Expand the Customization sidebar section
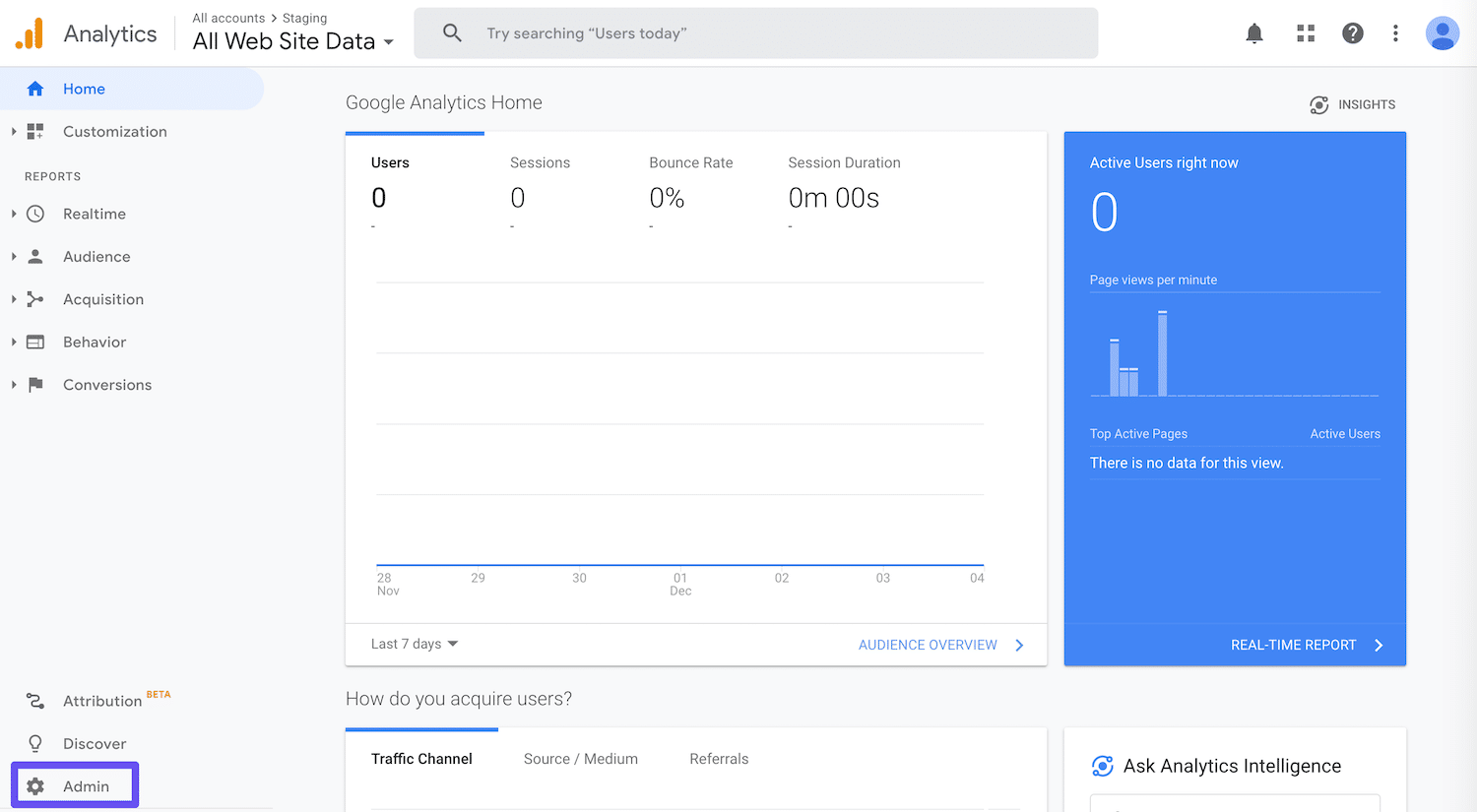The image size is (1477, 812). click(114, 131)
